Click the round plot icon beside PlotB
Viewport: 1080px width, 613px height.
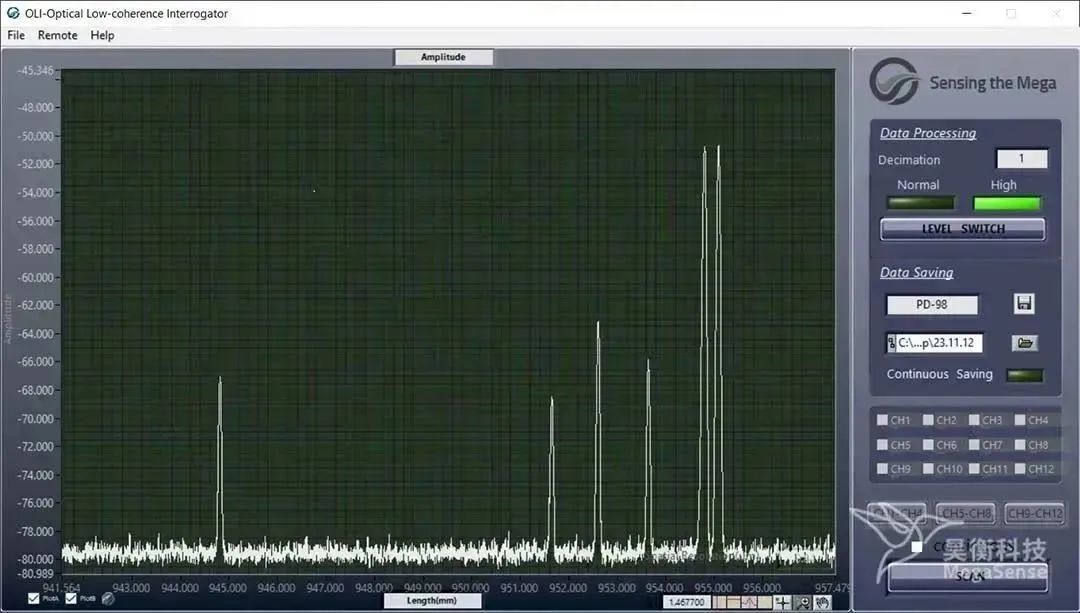[x=108, y=599]
